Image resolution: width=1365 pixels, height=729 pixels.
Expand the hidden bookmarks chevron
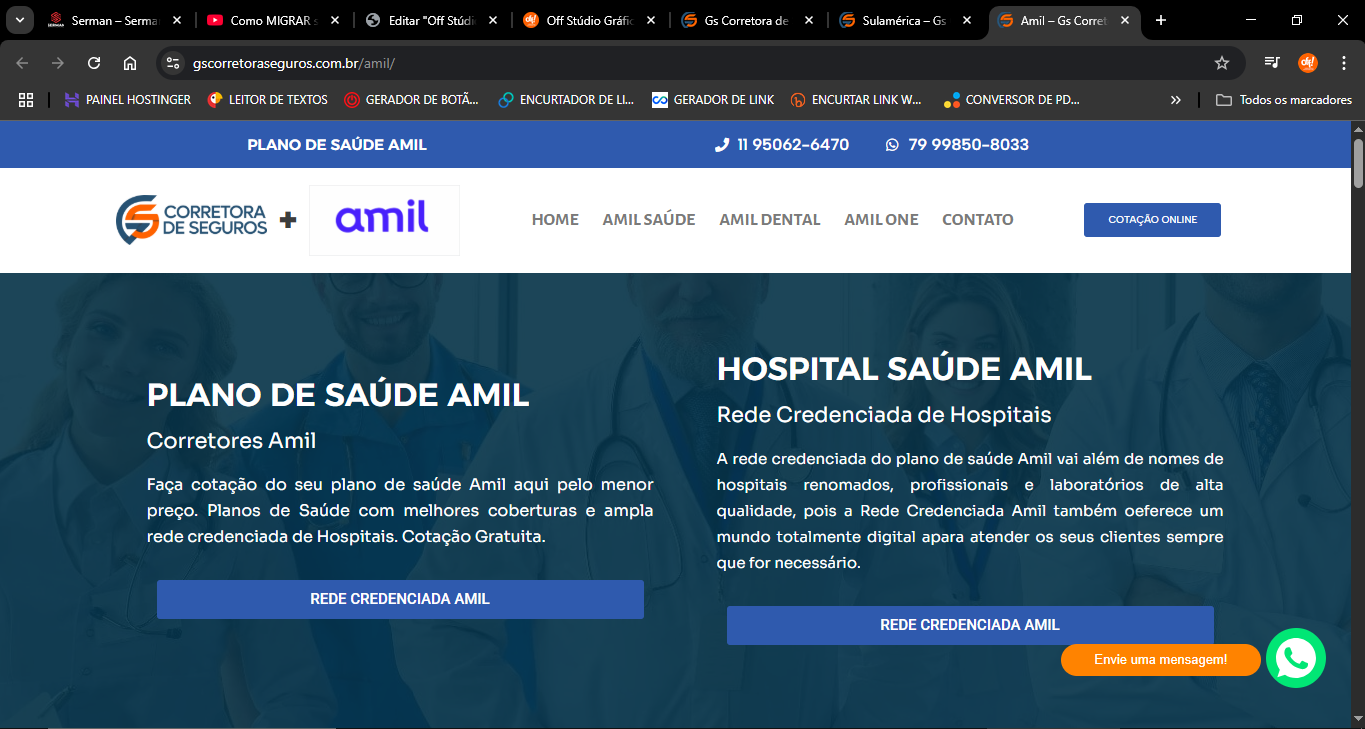pyautogui.click(x=1176, y=99)
